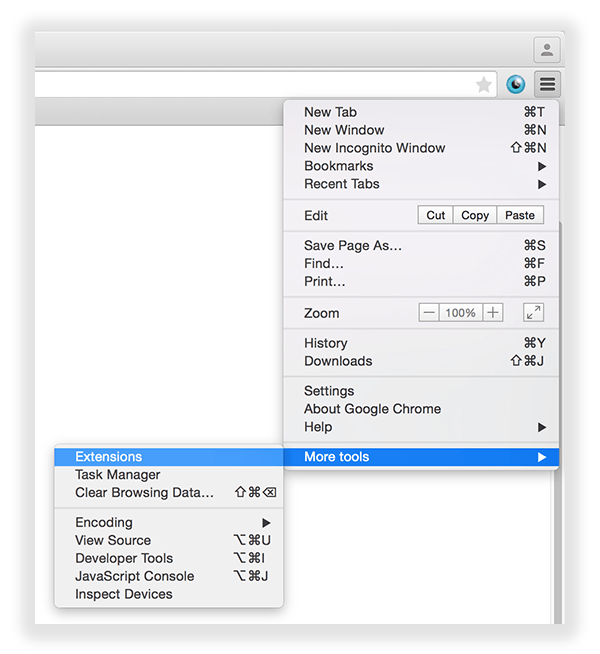Select Clear Browsing Data...
This screenshot has height=654, width=600.
(x=169, y=493)
